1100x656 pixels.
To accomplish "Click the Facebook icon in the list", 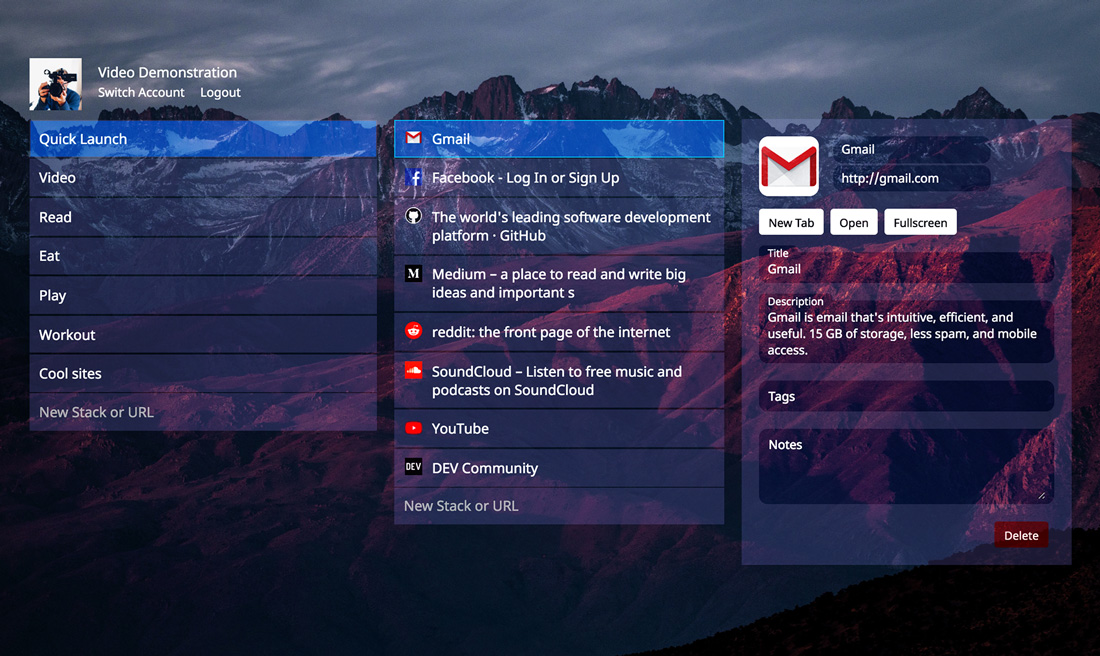I will [x=413, y=178].
